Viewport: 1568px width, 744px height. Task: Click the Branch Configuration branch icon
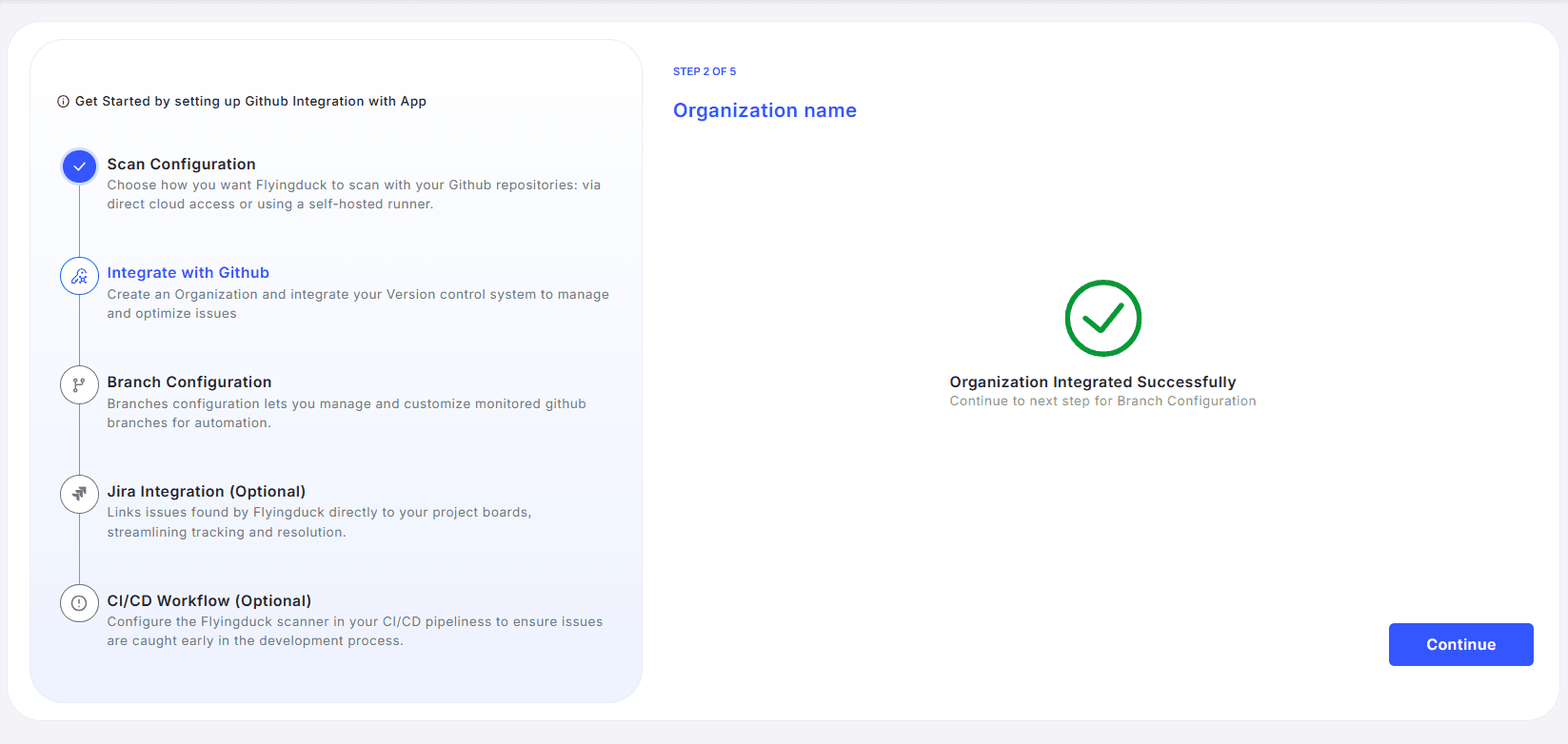(79, 385)
